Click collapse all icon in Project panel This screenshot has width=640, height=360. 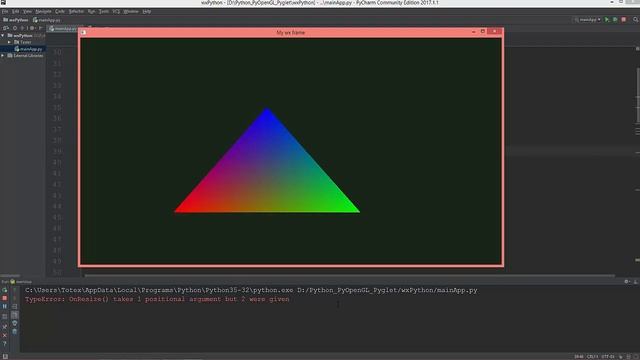pyautogui.click(x=22, y=28)
